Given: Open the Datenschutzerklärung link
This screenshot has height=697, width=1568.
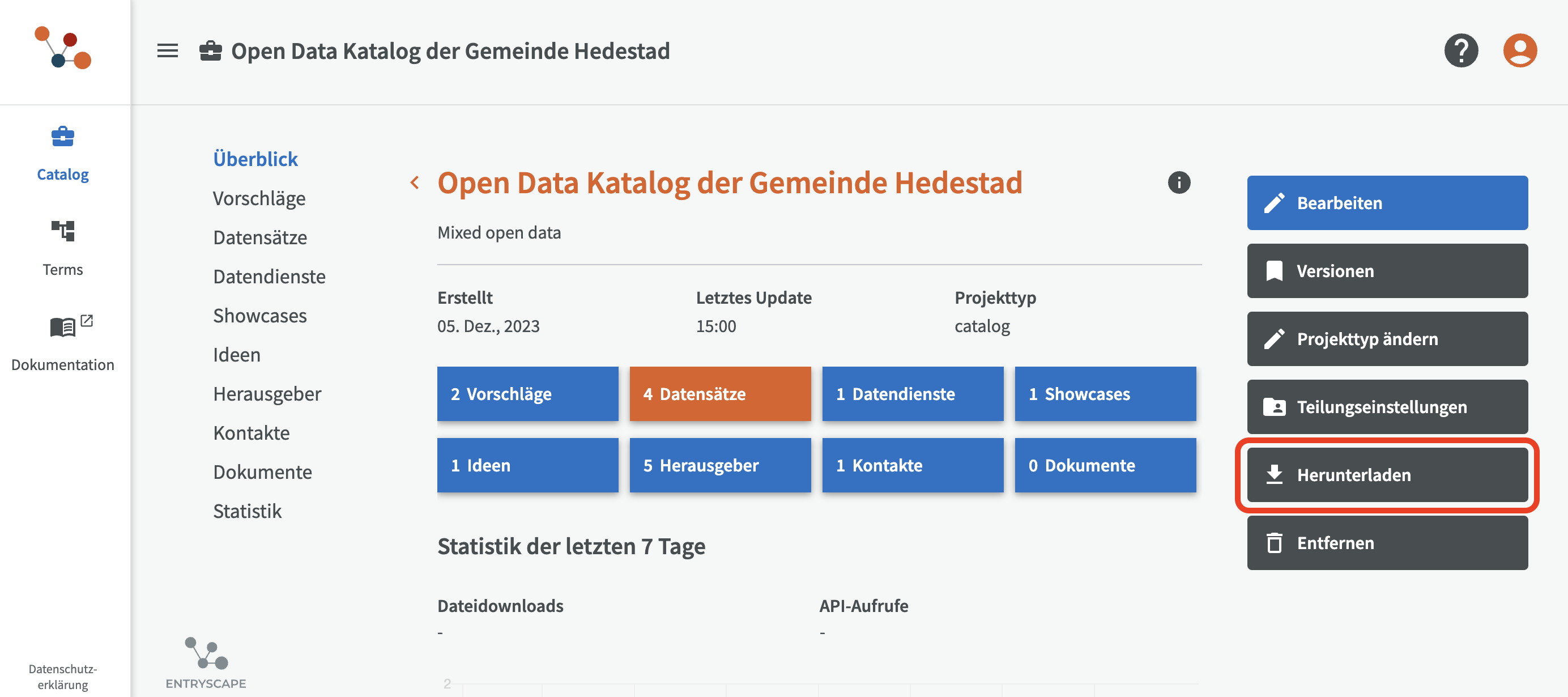Looking at the screenshot, I should click(x=63, y=676).
